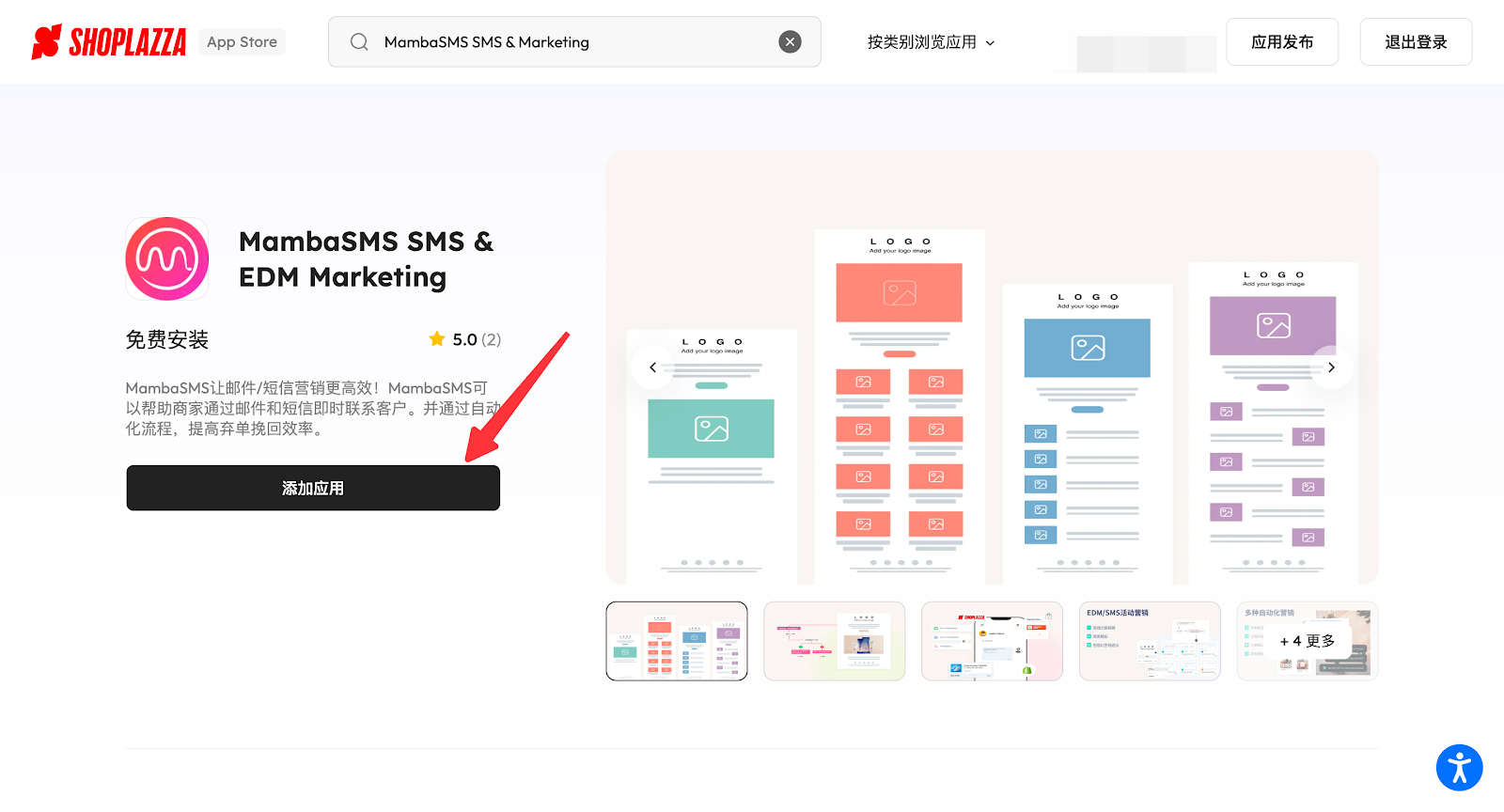Select the second screenshot thumbnail
Screen dimensions: 1504x812
[834, 641]
